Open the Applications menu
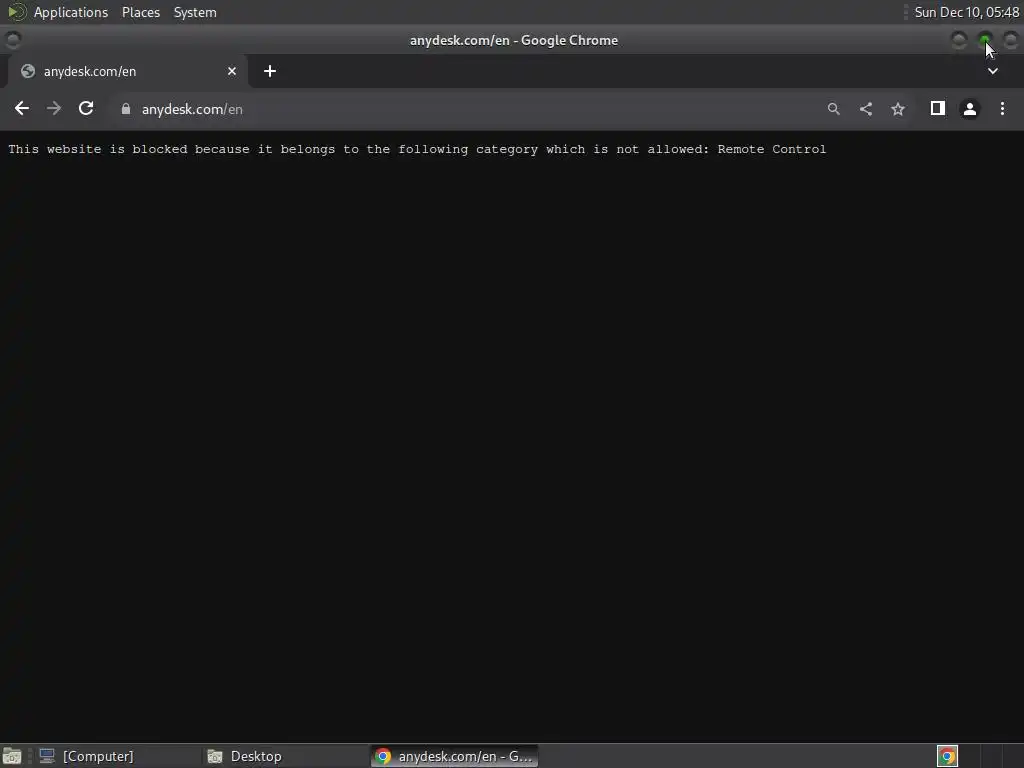 (x=71, y=12)
